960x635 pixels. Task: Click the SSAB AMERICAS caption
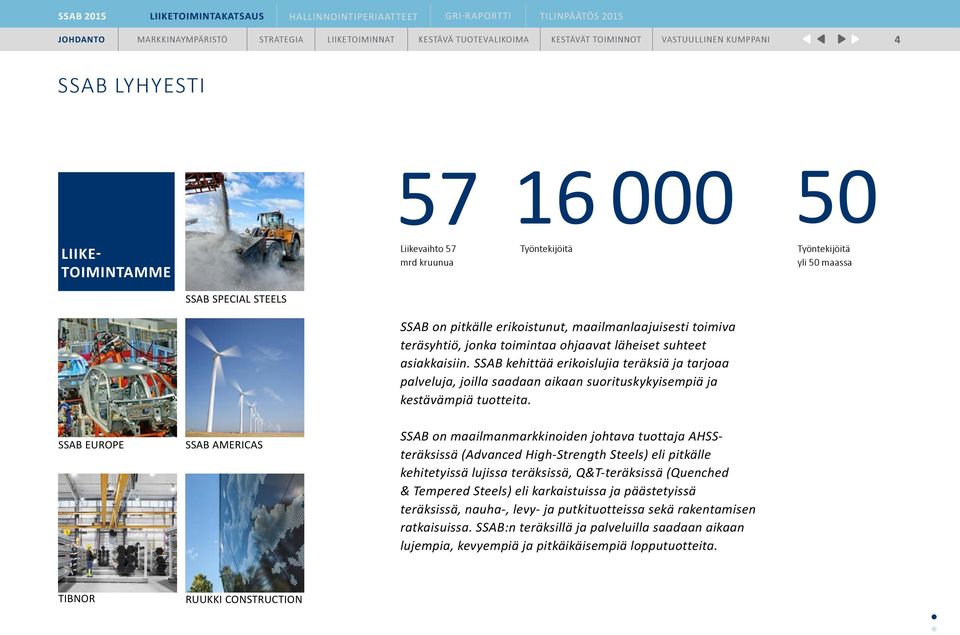click(224, 445)
